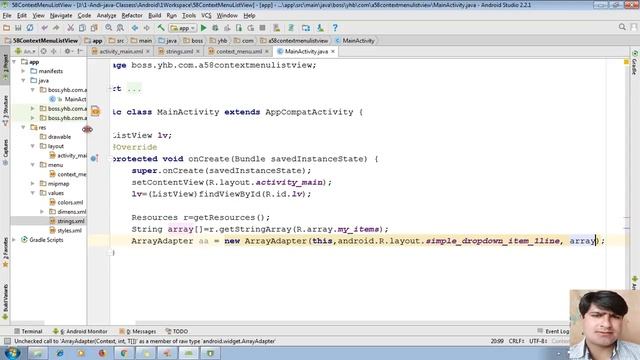Click the Windows Start button
This screenshot has height=360, width=640.
(x=12, y=353)
